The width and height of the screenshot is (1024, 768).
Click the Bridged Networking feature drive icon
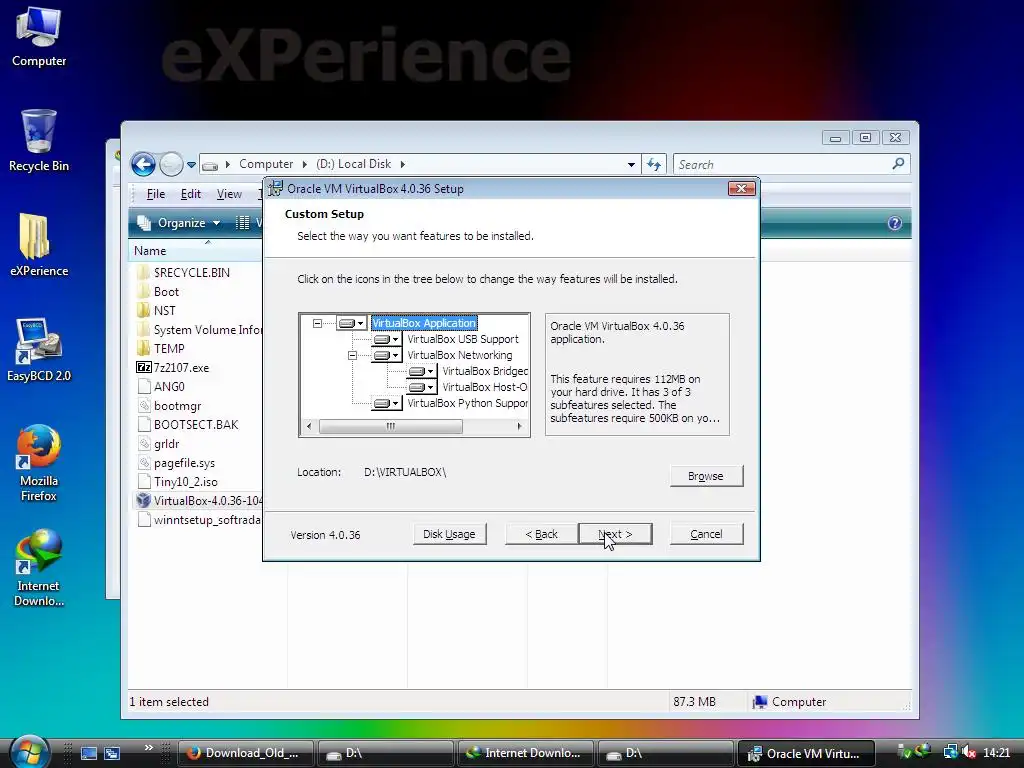point(421,372)
